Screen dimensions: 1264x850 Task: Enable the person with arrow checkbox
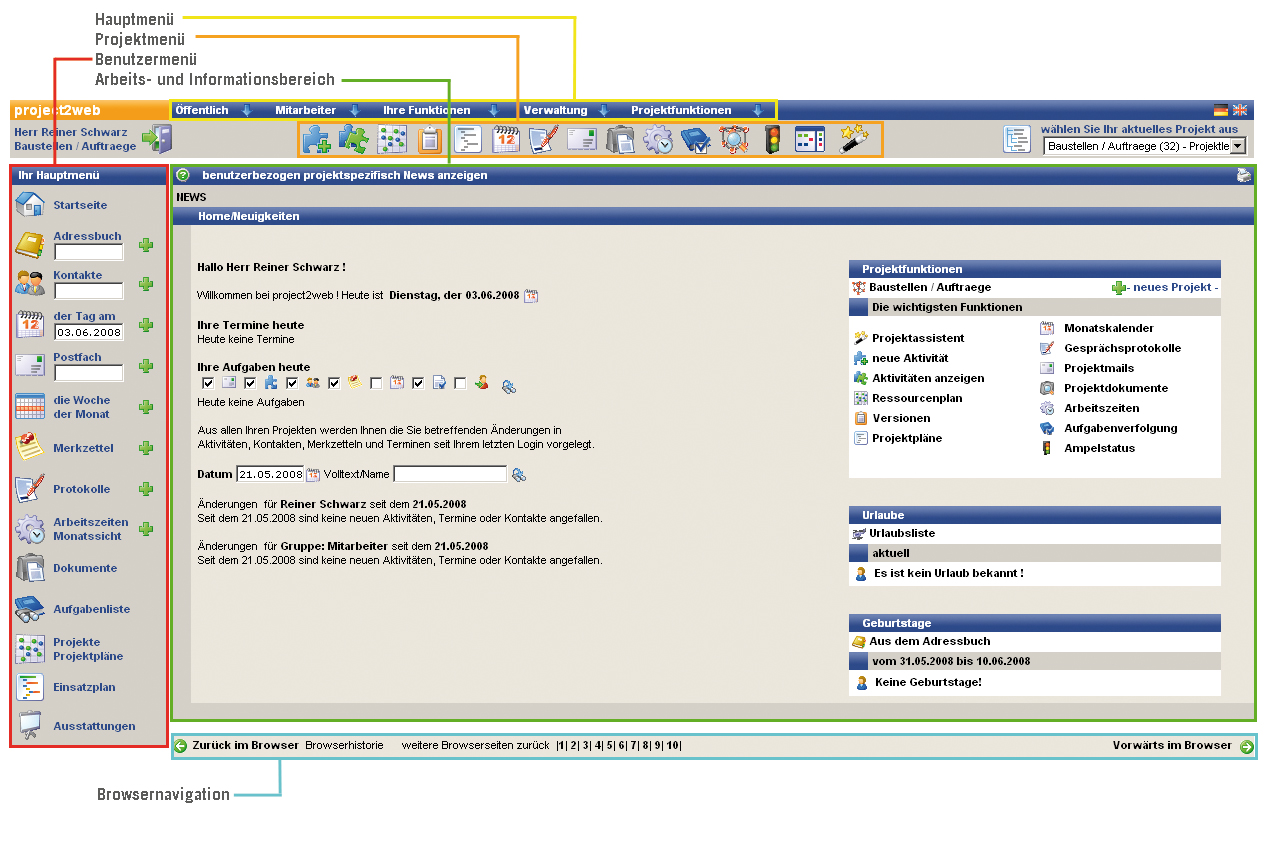coord(460,383)
